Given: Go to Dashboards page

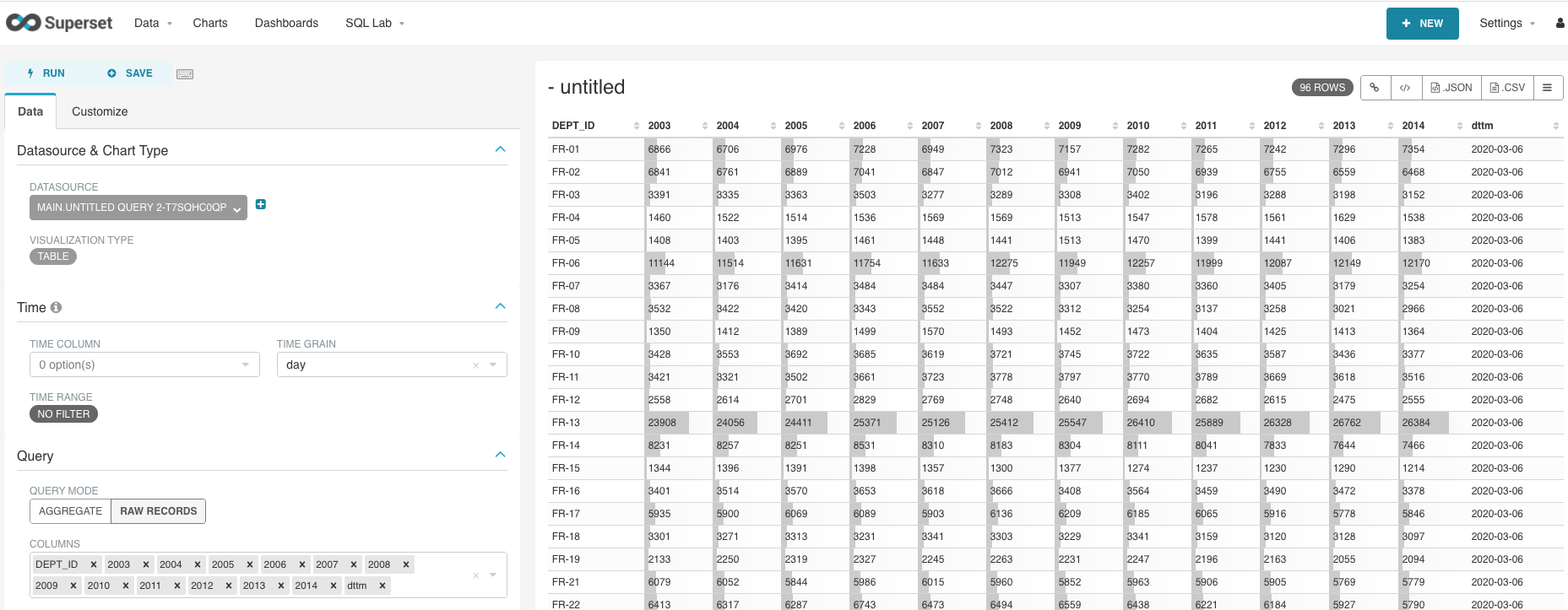Looking at the screenshot, I should pyautogui.click(x=286, y=23).
